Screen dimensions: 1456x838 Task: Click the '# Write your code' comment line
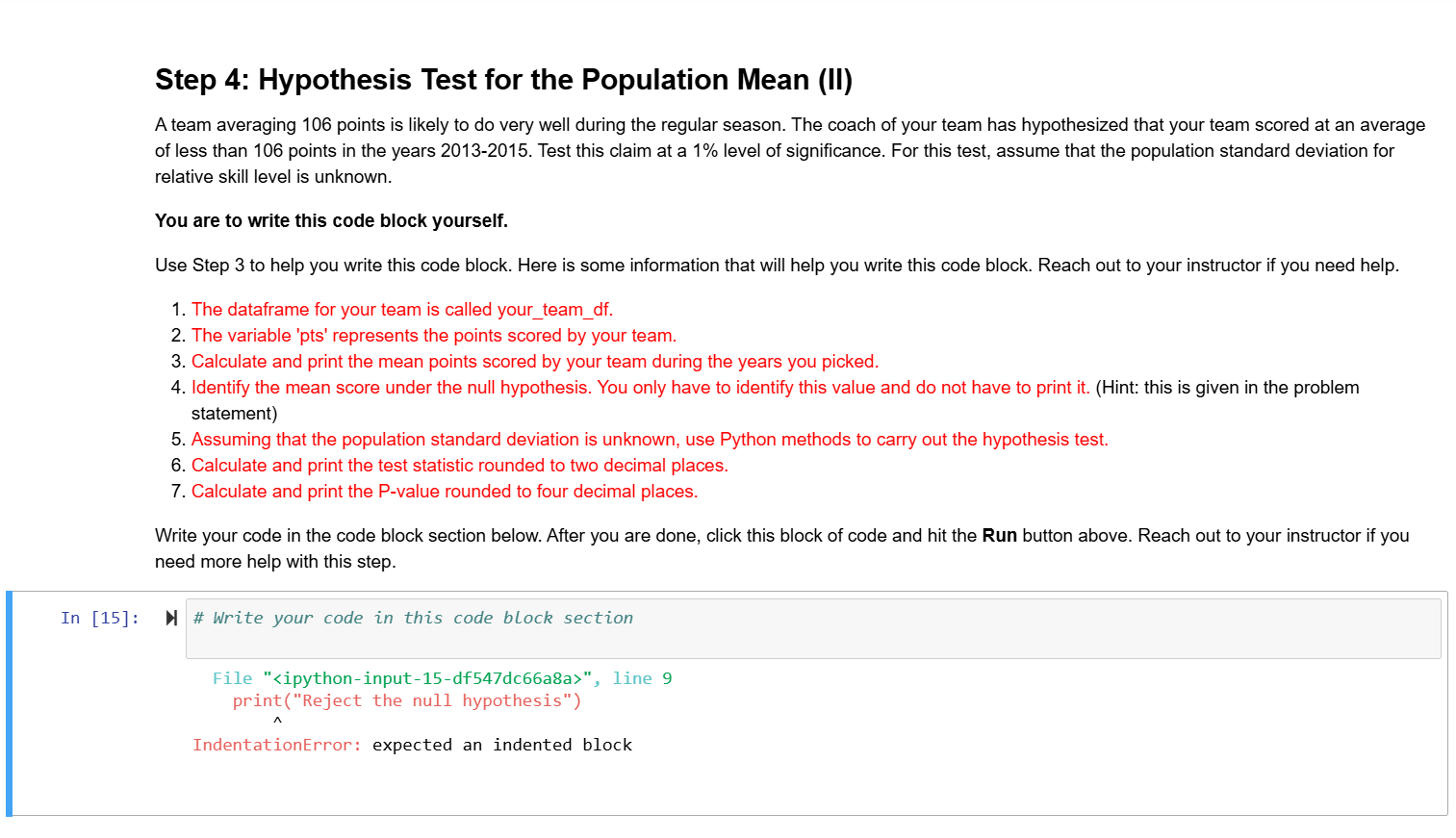pyautogui.click(x=414, y=618)
